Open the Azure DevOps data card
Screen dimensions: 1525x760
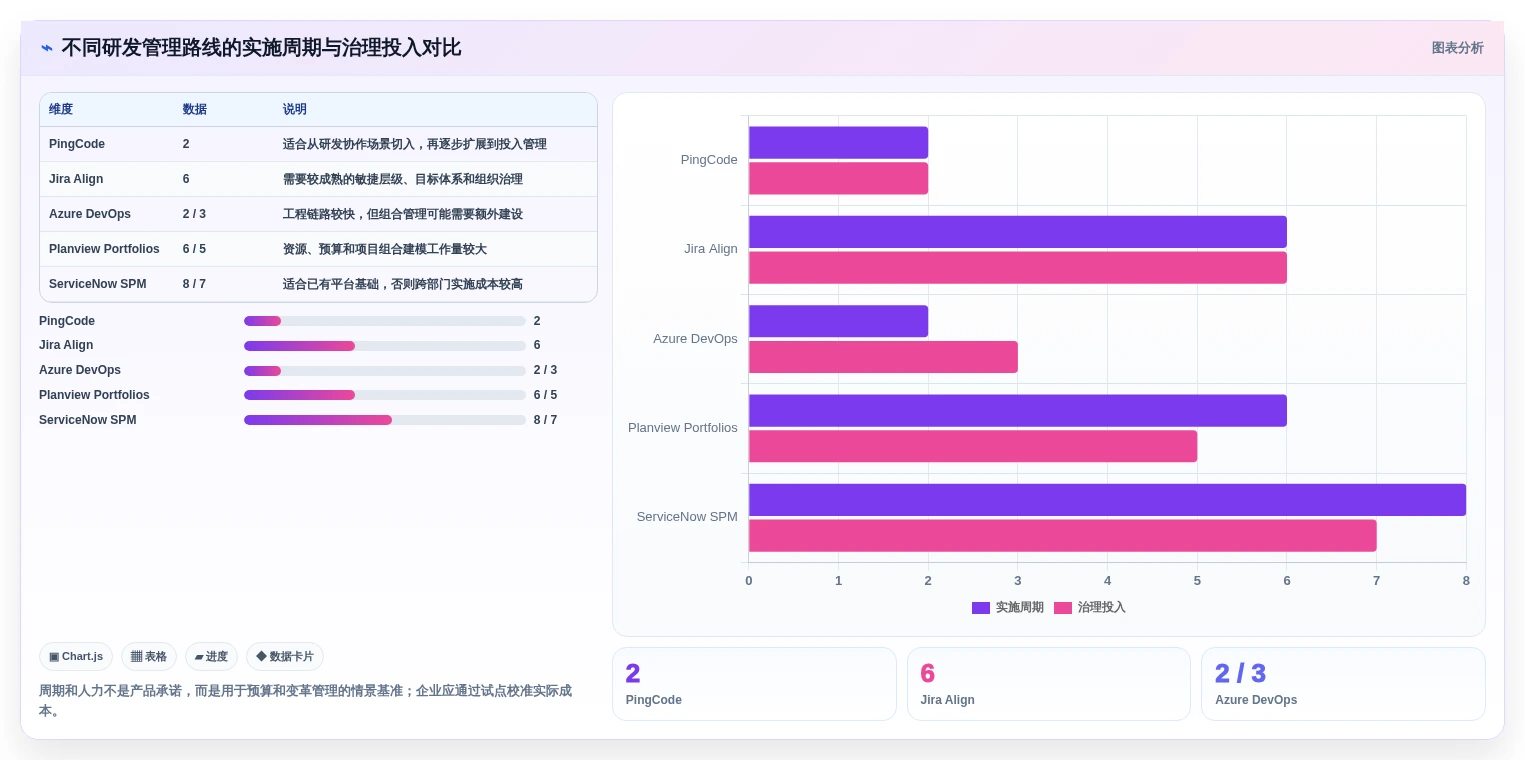coord(1343,684)
